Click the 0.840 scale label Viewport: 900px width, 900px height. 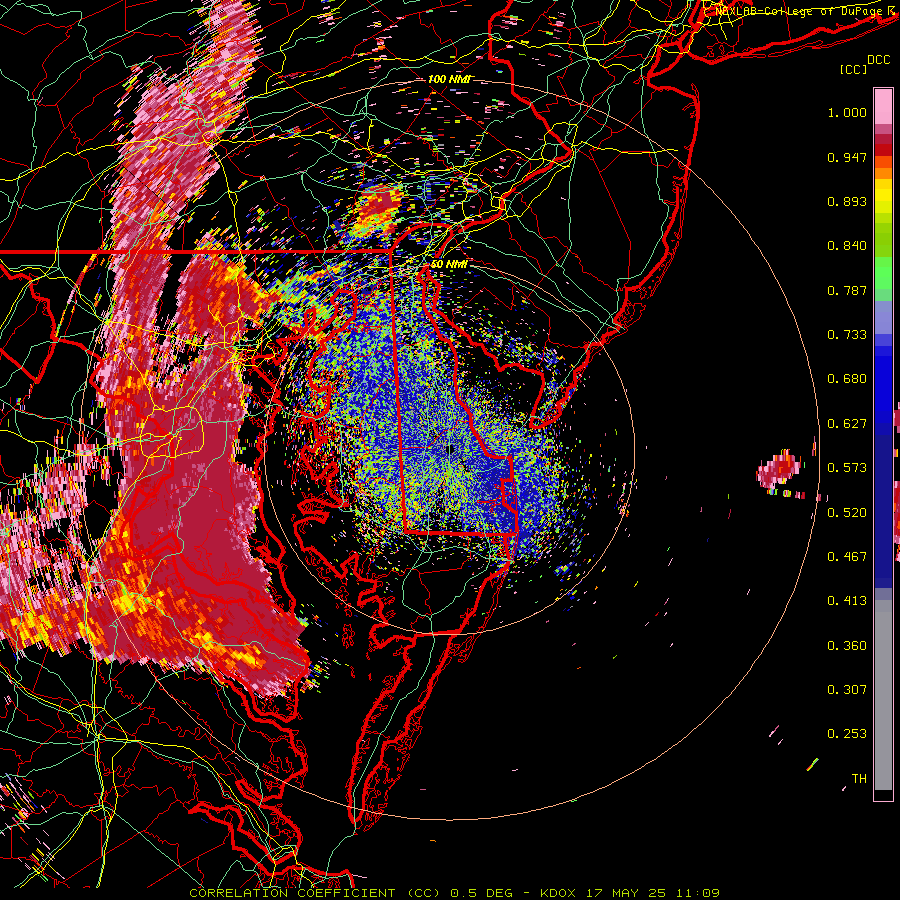[x=847, y=246]
